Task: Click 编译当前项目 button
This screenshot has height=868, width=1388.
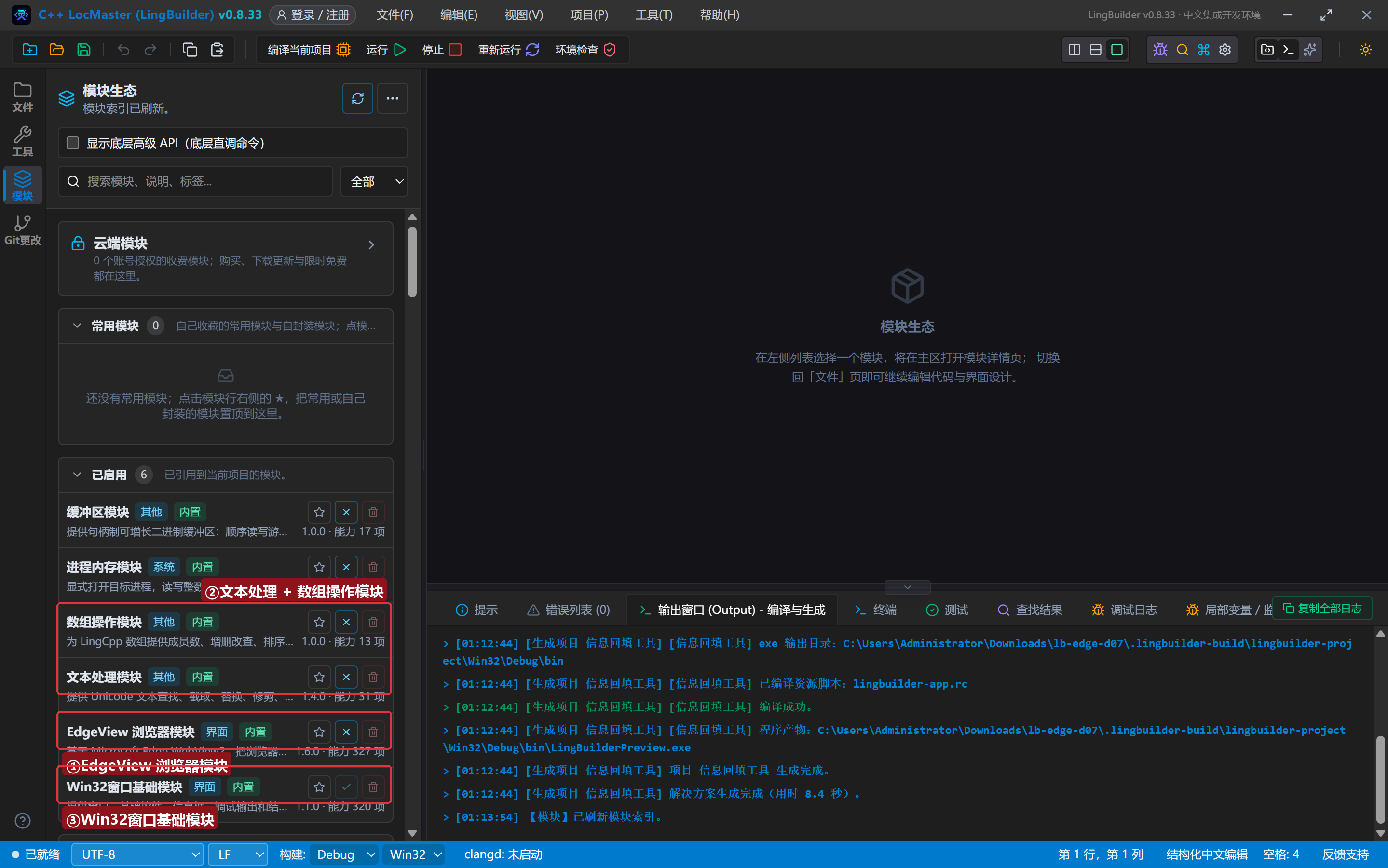Action: tap(309, 50)
